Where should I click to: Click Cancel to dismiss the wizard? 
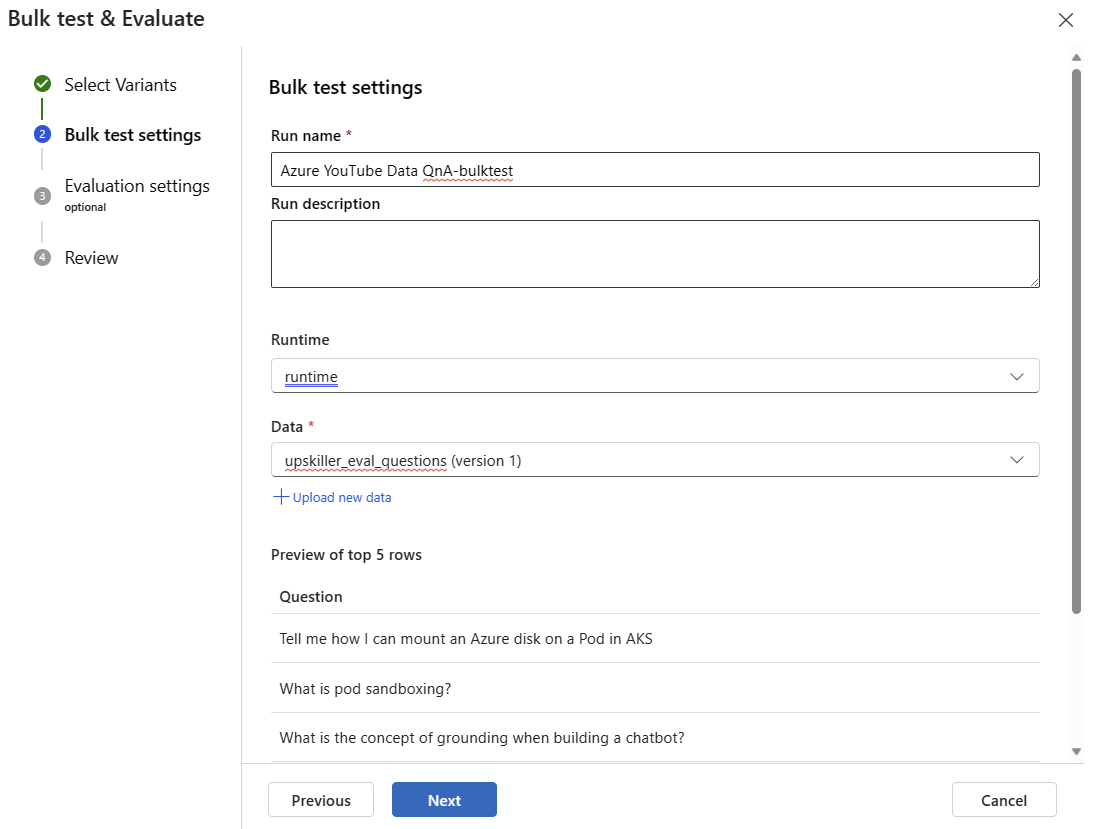click(1003, 799)
